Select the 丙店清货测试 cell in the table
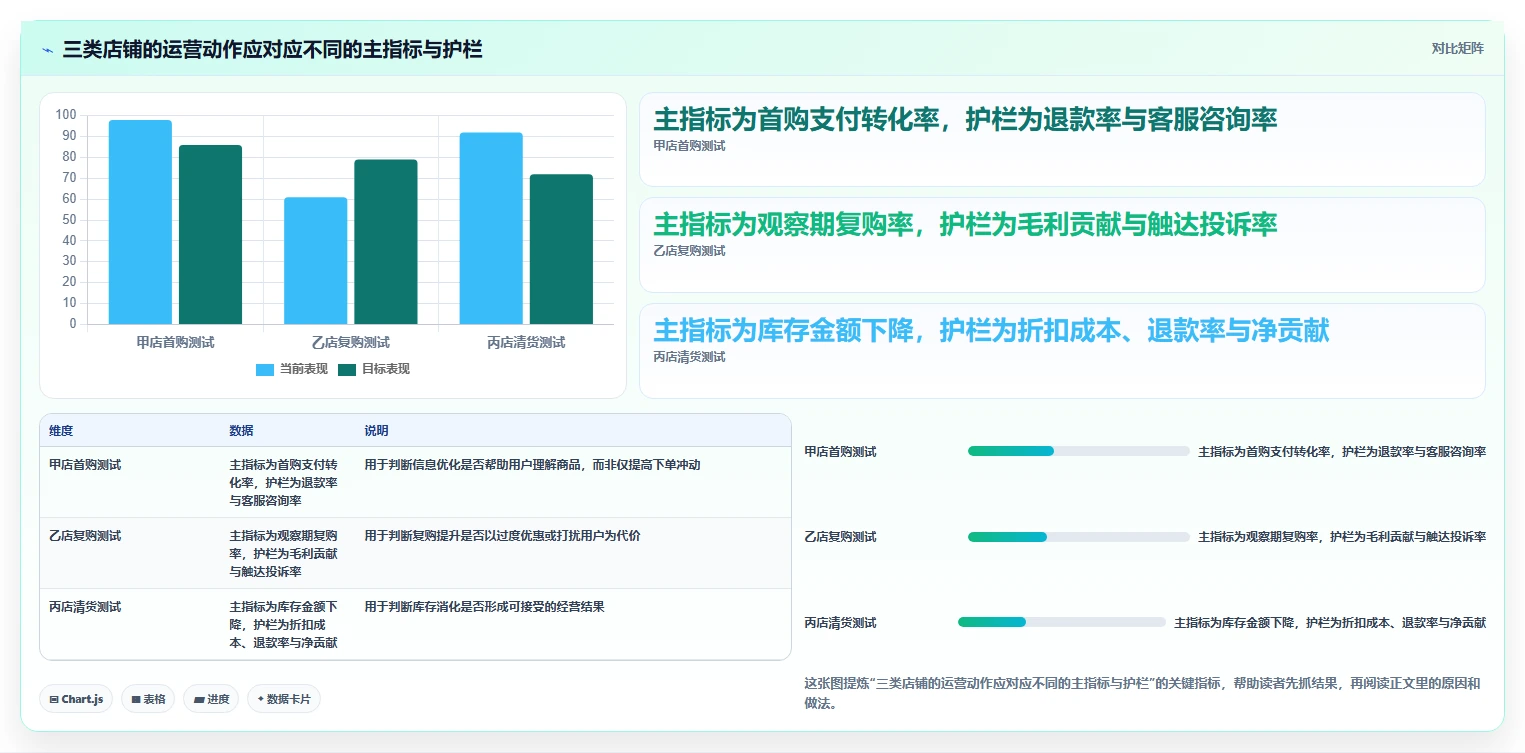The width and height of the screenshot is (1525, 753). (85, 607)
